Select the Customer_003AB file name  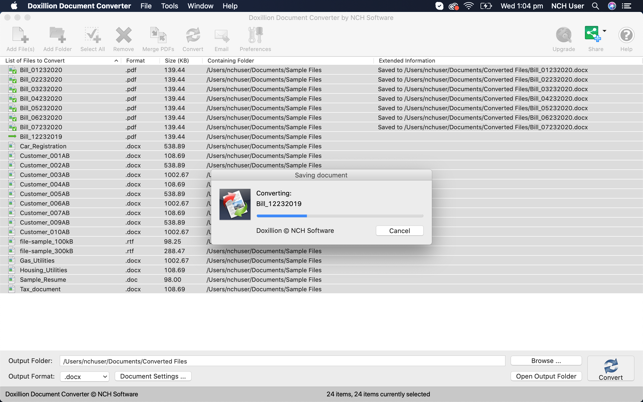coord(45,175)
